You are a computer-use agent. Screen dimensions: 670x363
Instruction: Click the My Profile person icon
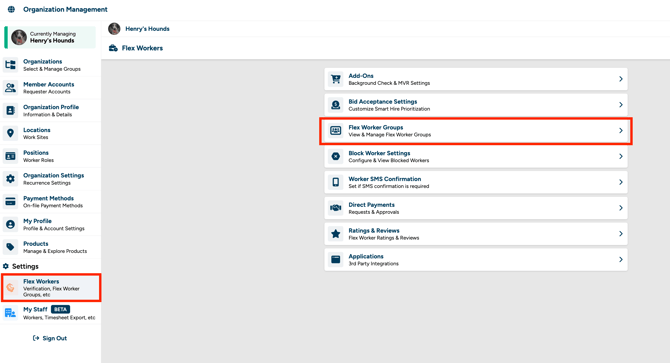pos(10,224)
